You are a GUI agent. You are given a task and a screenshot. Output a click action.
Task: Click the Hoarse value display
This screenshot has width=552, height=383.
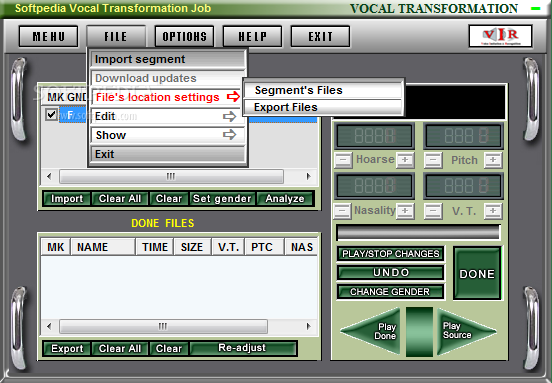coord(375,136)
